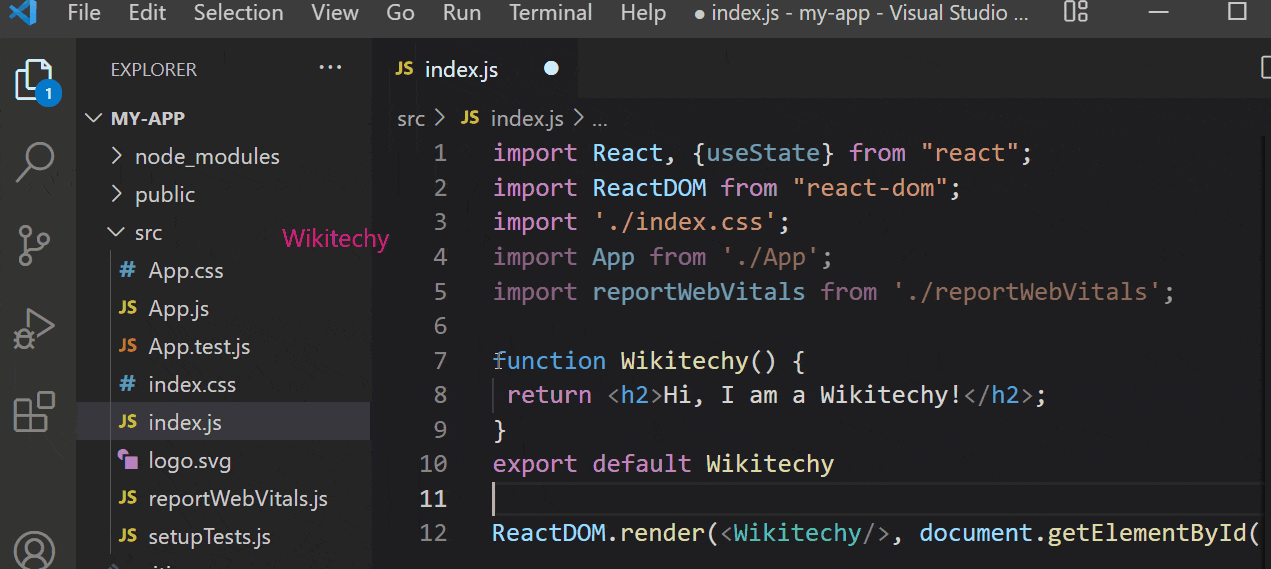Switch to the index.js editor tab
This screenshot has height=569, width=1271.
click(460, 70)
